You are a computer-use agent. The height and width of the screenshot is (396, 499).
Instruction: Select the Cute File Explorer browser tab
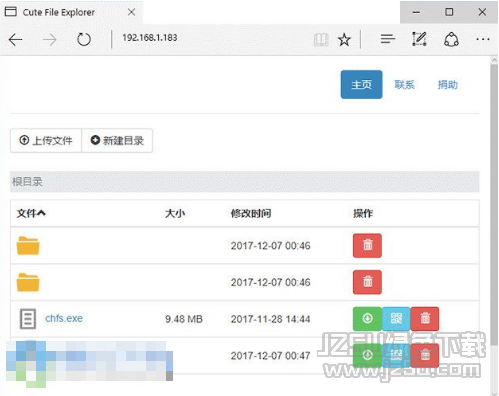click(x=71, y=12)
